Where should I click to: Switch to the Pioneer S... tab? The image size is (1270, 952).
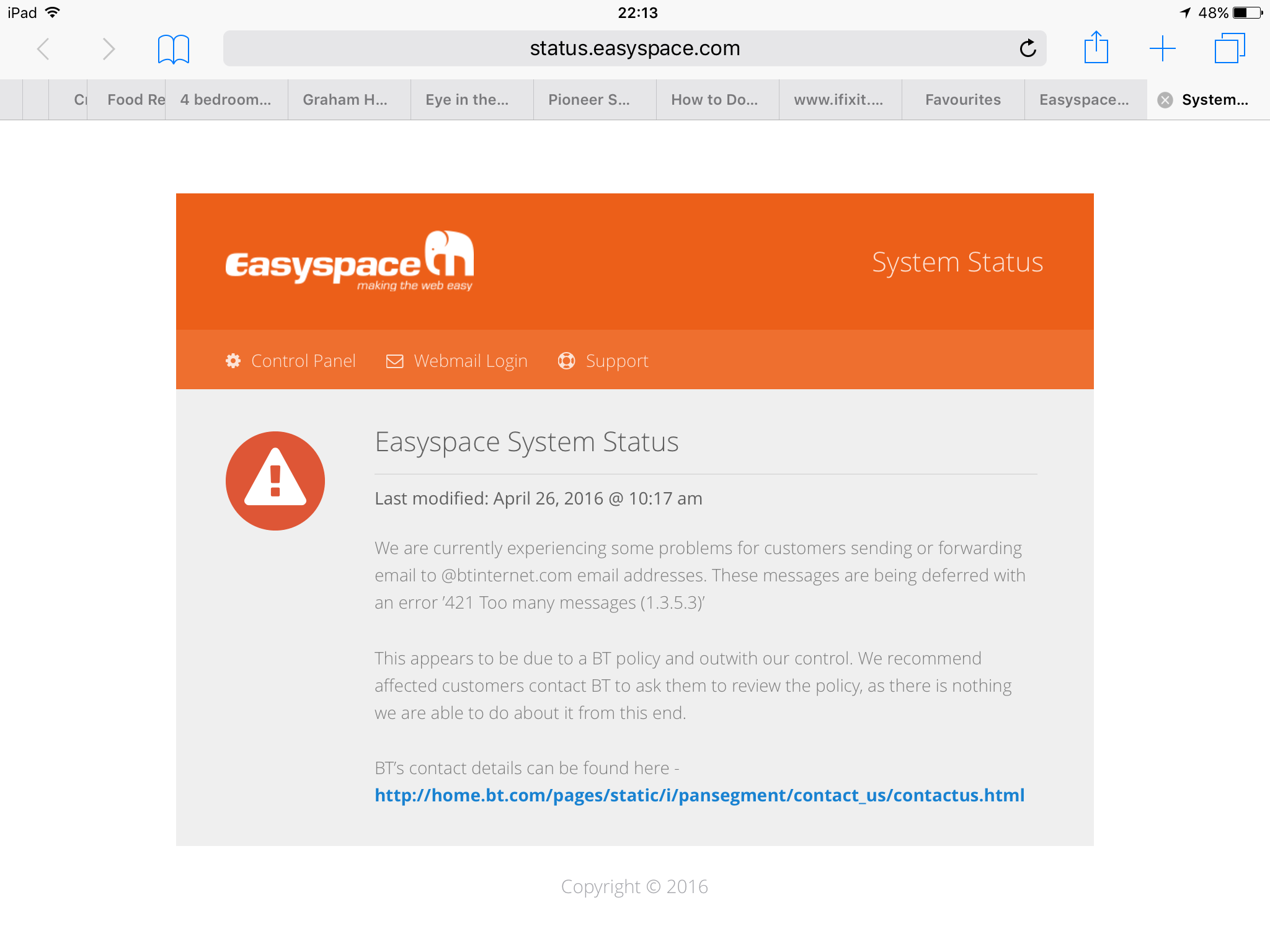point(589,100)
